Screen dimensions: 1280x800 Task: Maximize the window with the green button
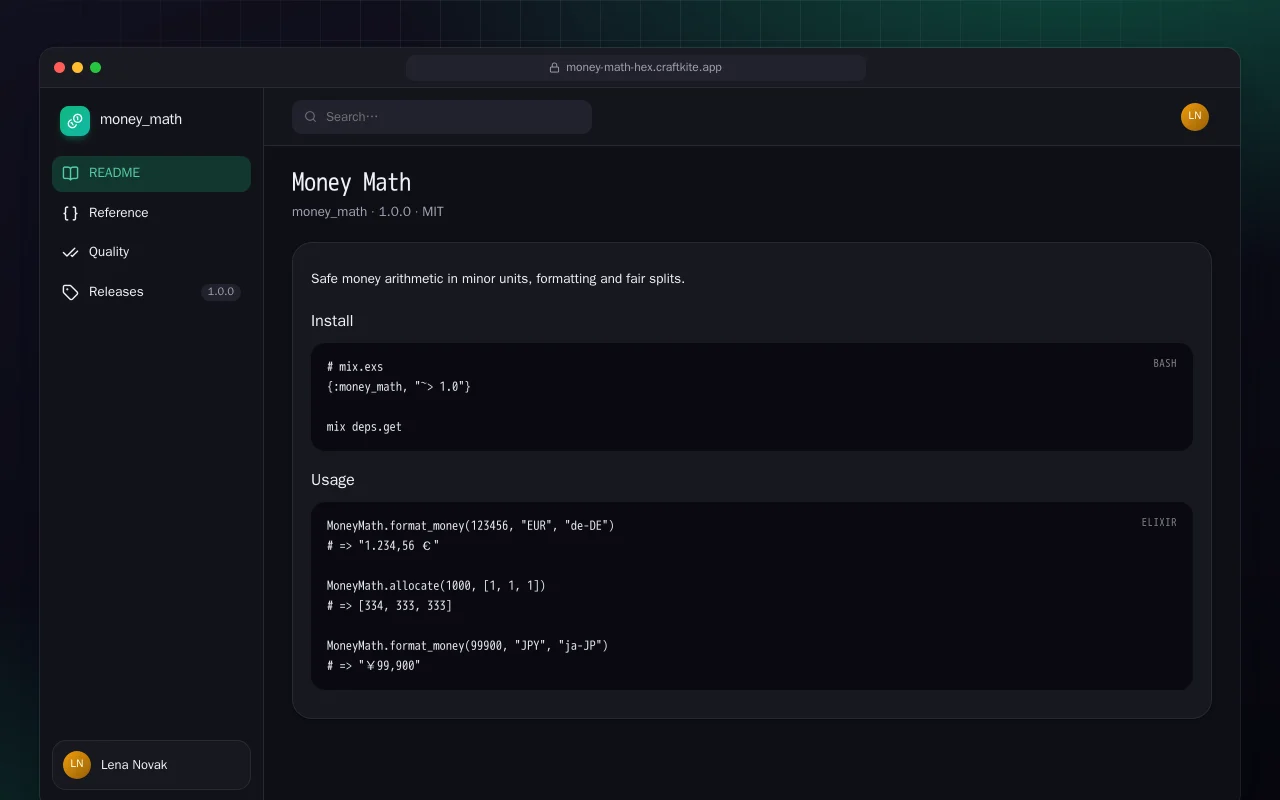click(95, 68)
